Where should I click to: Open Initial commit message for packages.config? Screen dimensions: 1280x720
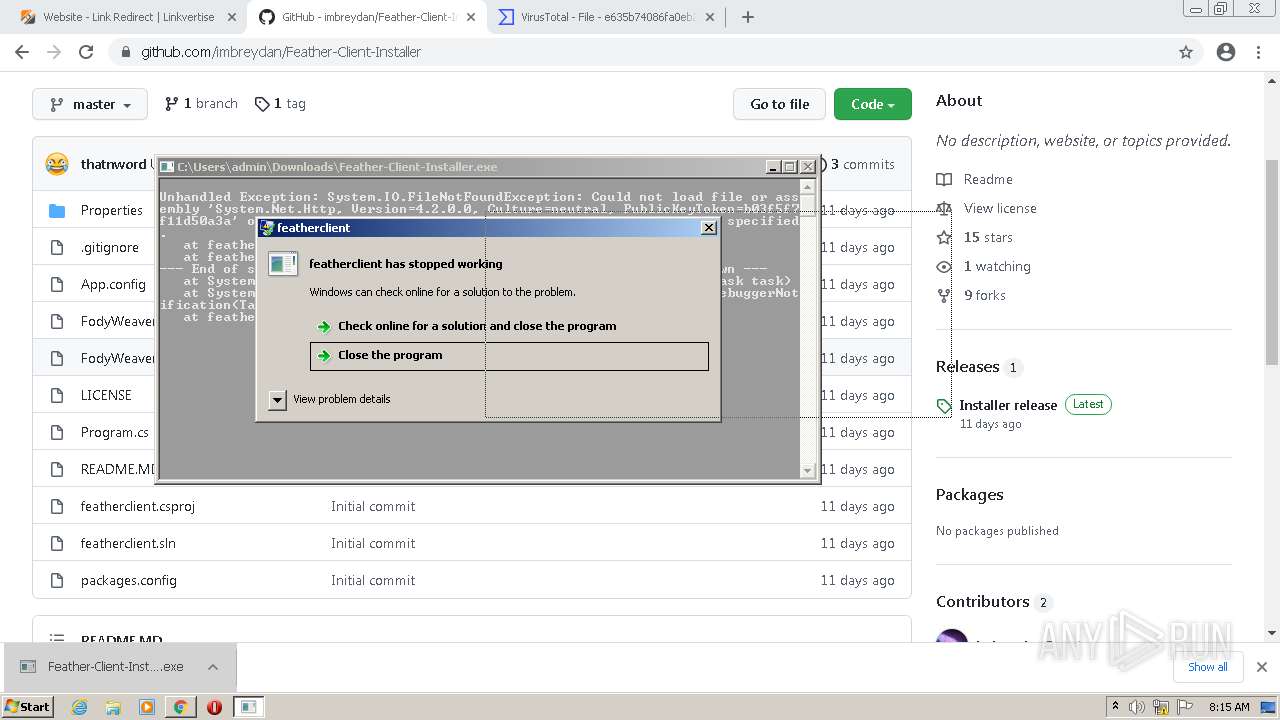tap(373, 580)
